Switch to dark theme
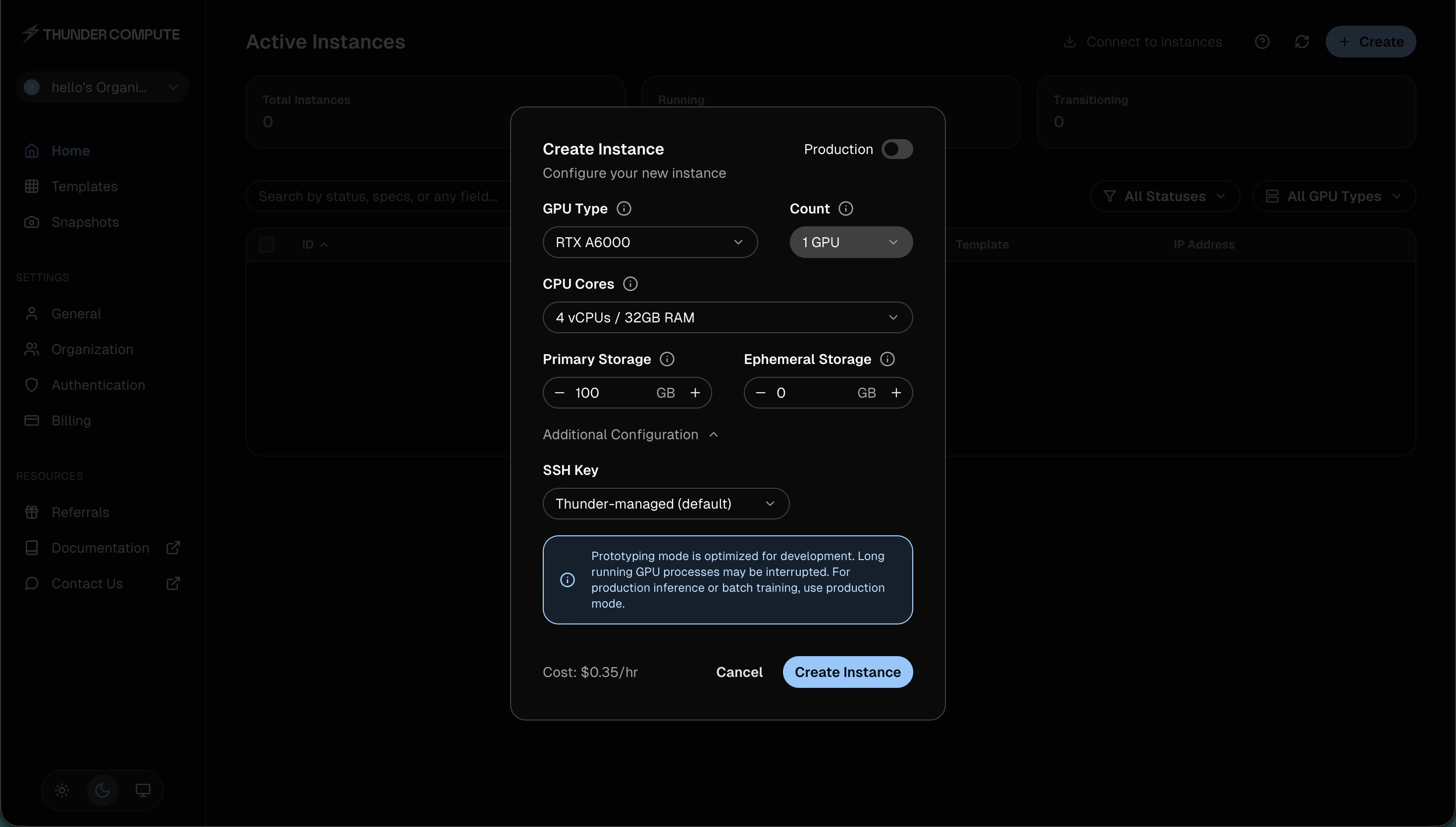The height and width of the screenshot is (827, 1456). [x=102, y=791]
